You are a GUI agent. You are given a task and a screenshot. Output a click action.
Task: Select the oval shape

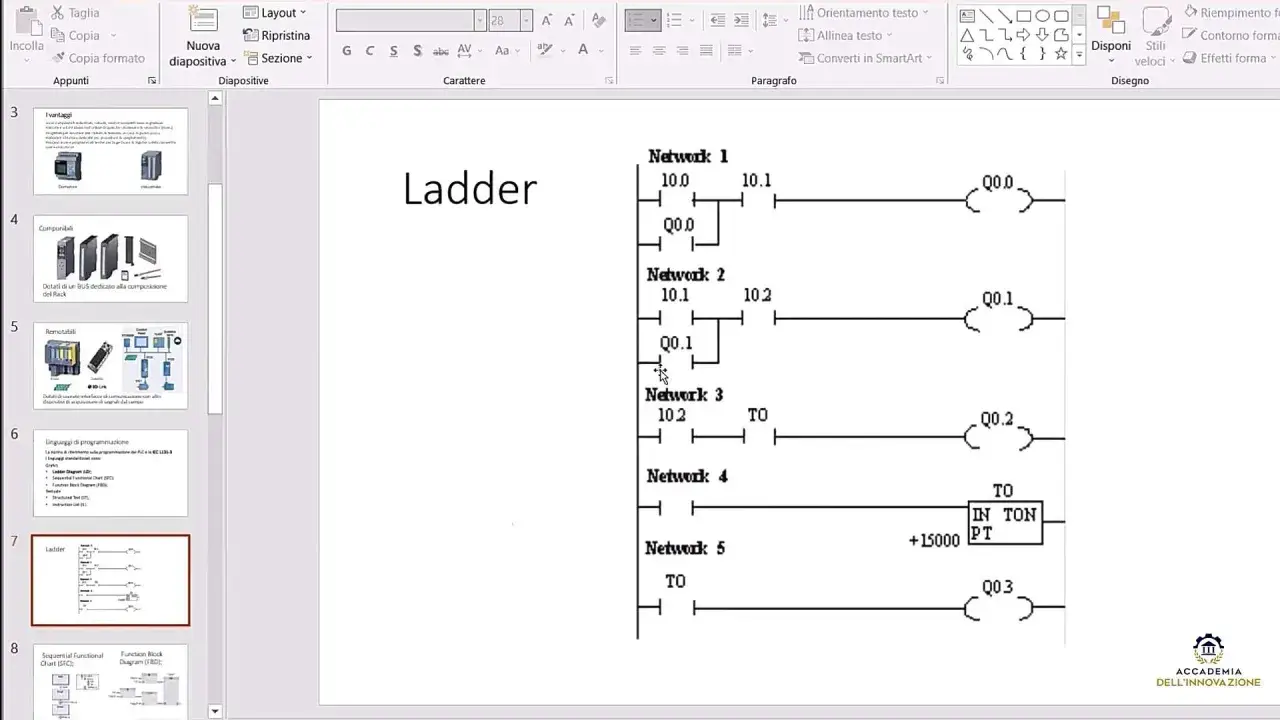(x=1043, y=15)
